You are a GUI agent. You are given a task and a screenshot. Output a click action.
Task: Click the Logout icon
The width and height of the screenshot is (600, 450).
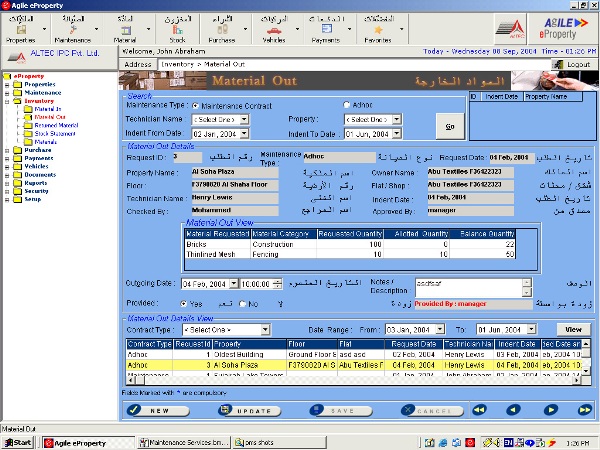point(559,64)
